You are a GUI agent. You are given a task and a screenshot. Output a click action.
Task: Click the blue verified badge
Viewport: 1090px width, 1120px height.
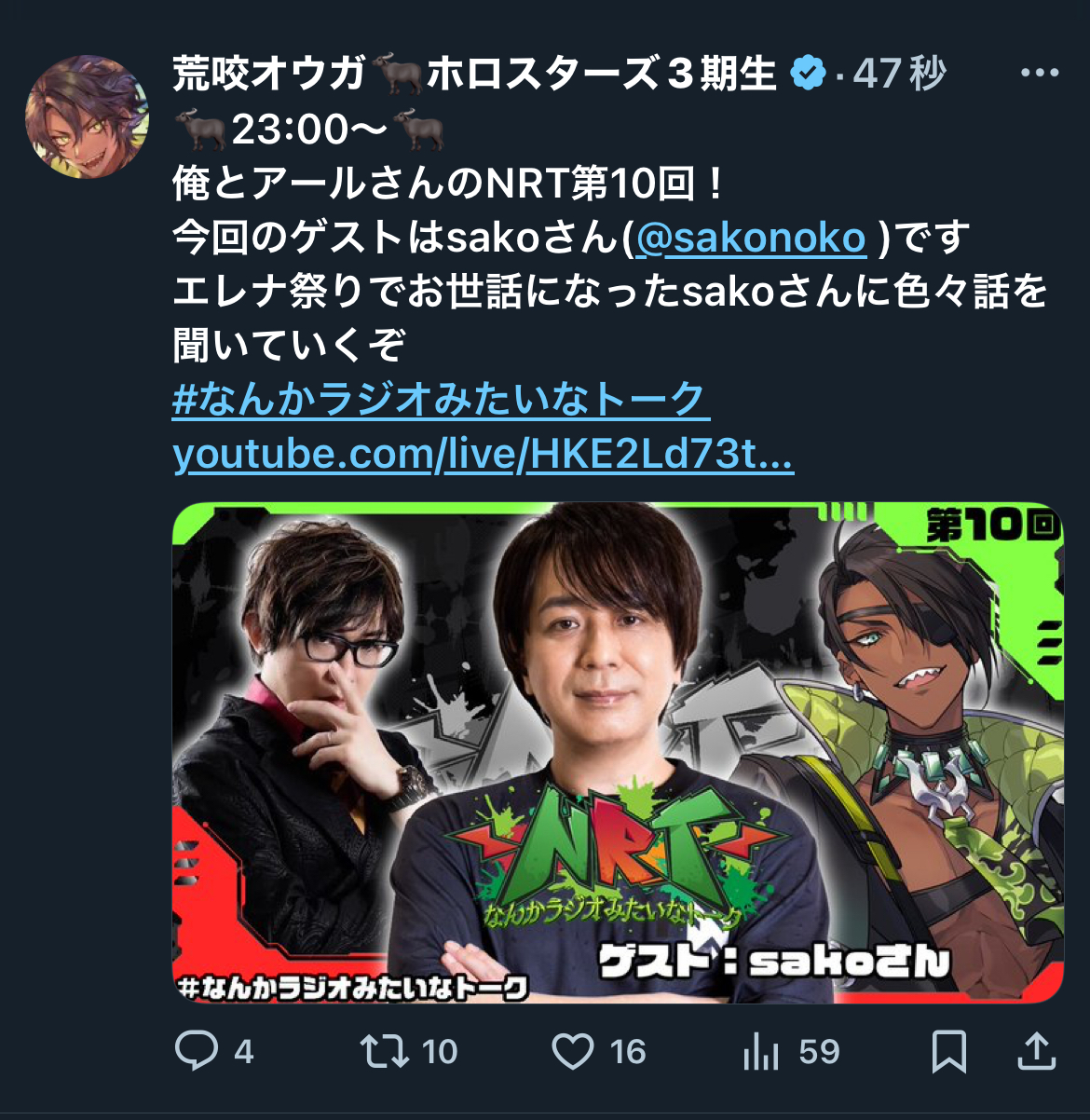[809, 74]
